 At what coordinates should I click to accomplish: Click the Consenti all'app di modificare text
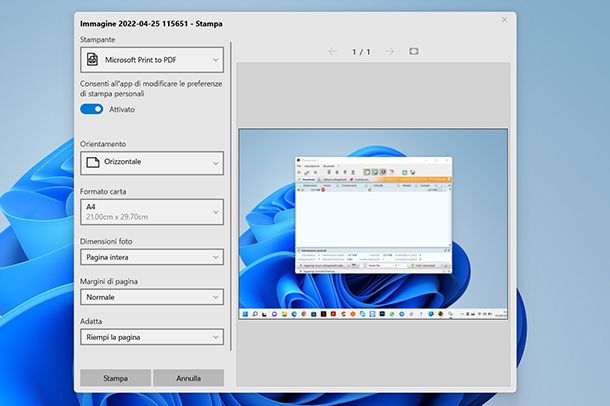[151, 89]
